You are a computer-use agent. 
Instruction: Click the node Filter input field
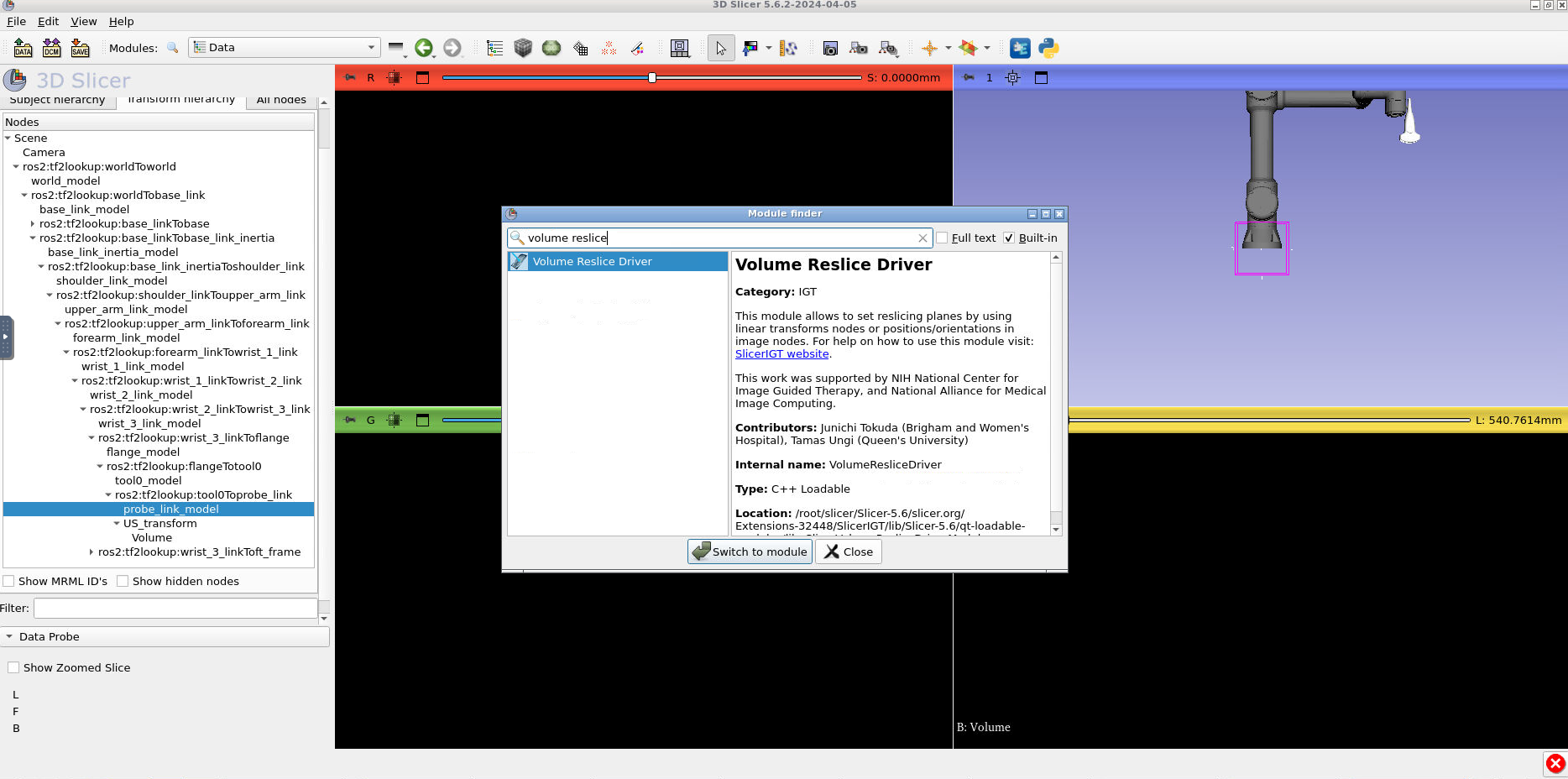[175, 608]
